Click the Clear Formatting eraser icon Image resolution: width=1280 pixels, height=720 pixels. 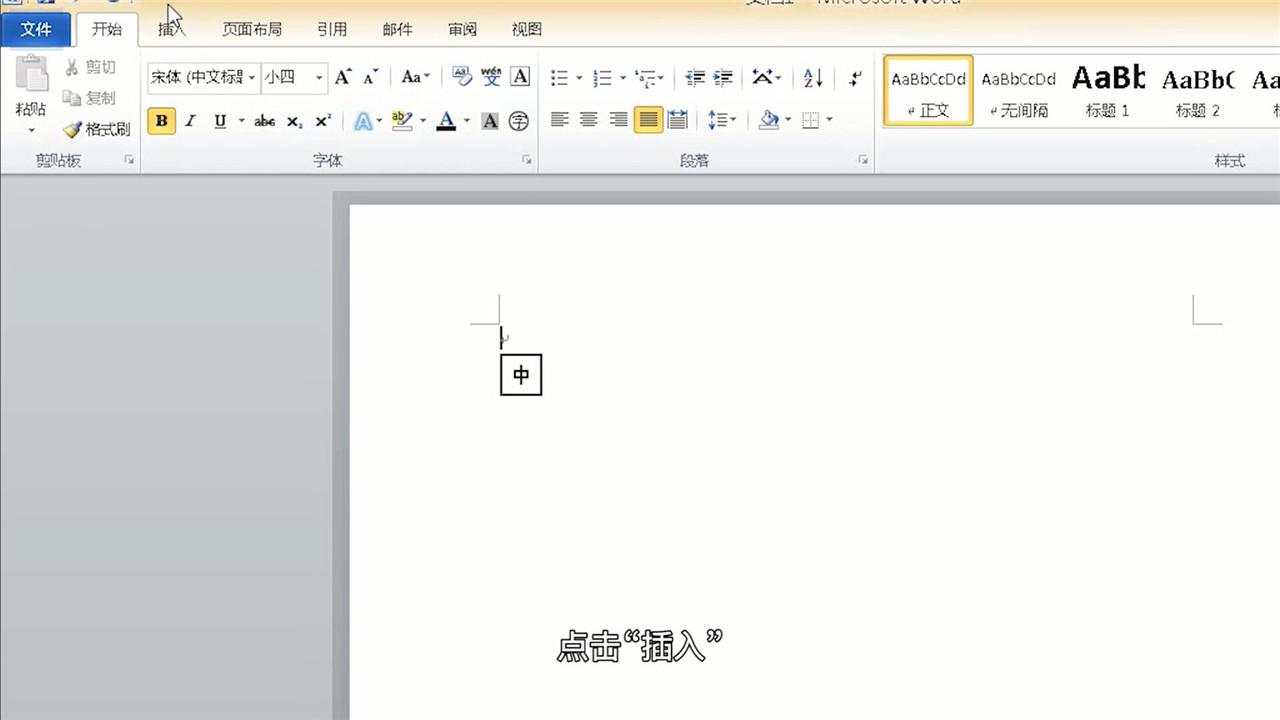click(462, 76)
